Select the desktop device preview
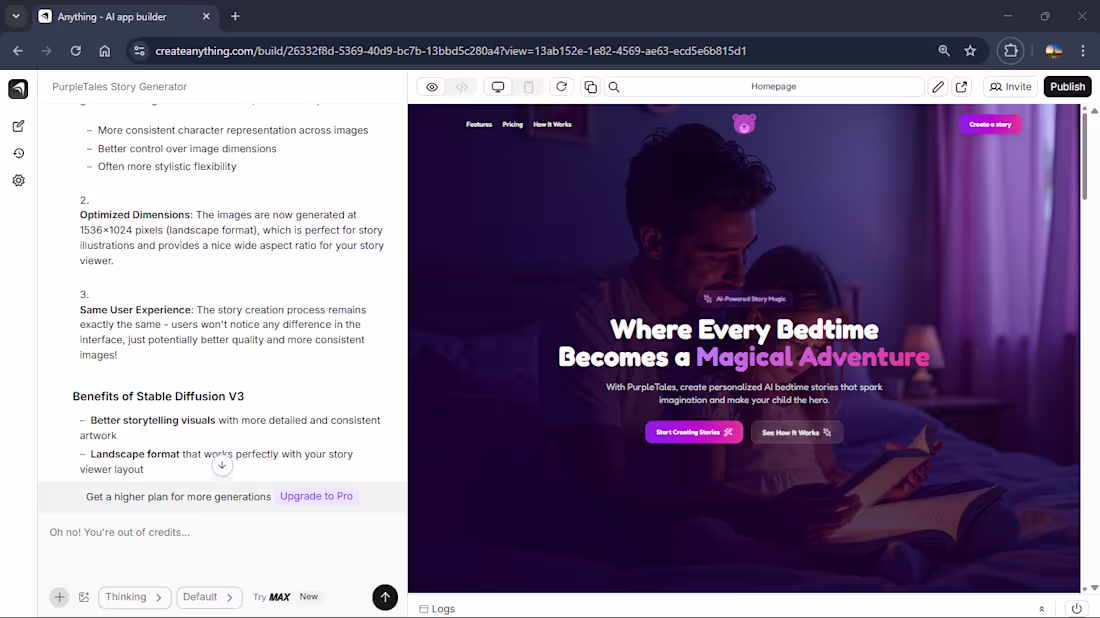 click(x=498, y=87)
